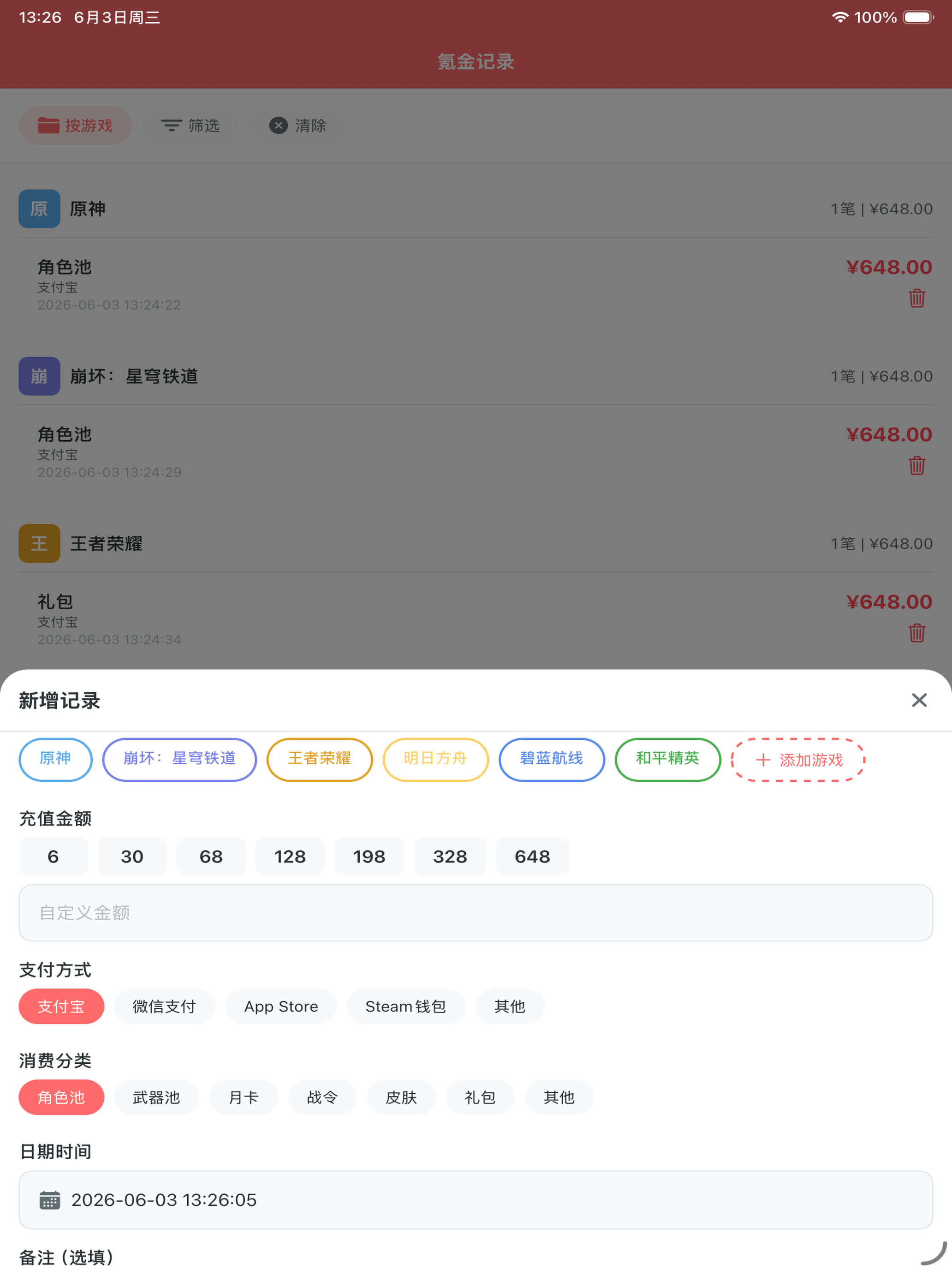Open the 崩坏：星穹铁道 group header

[x=476, y=376]
